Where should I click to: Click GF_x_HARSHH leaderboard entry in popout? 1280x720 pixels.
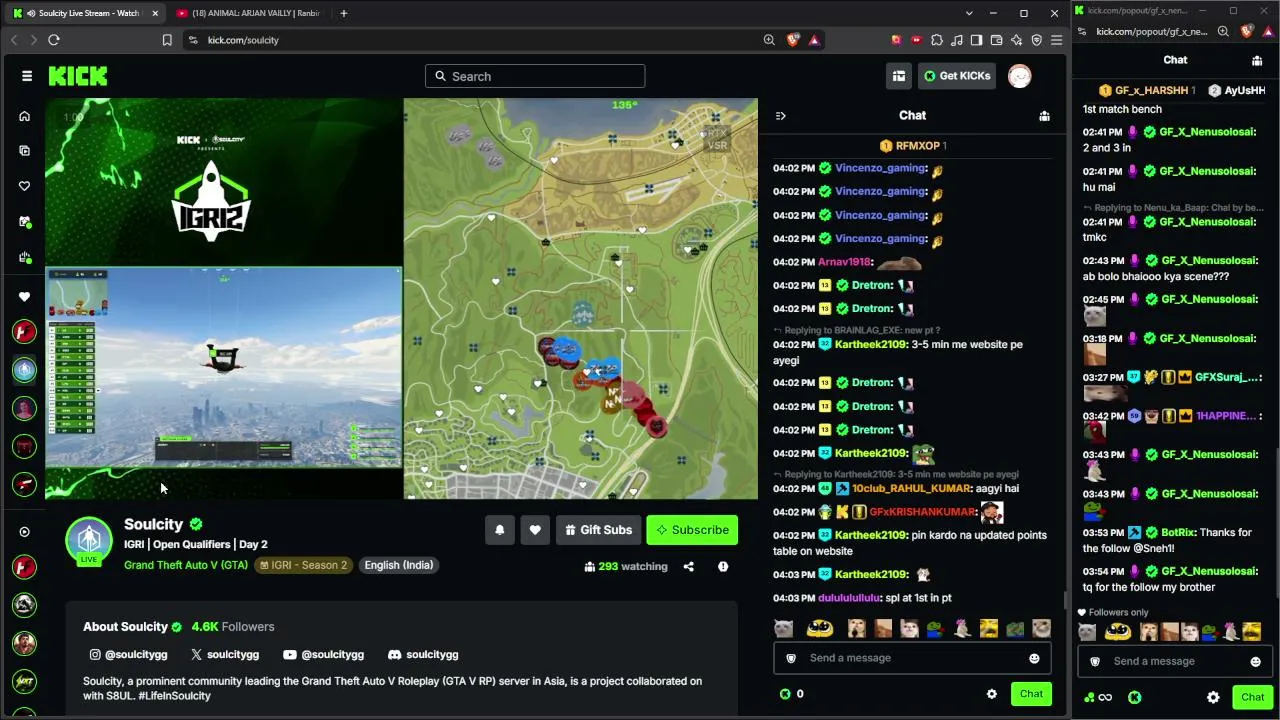tap(1148, 90)
